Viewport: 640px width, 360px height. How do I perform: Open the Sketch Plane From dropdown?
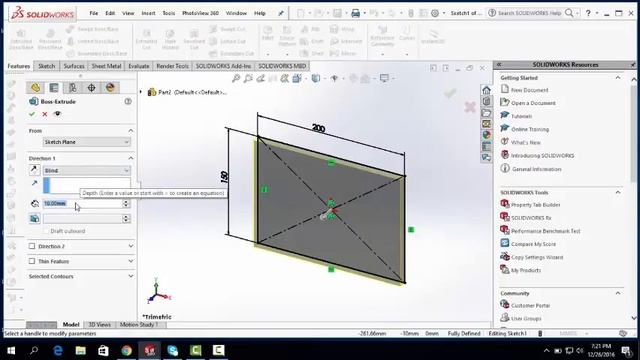[87, 142]
